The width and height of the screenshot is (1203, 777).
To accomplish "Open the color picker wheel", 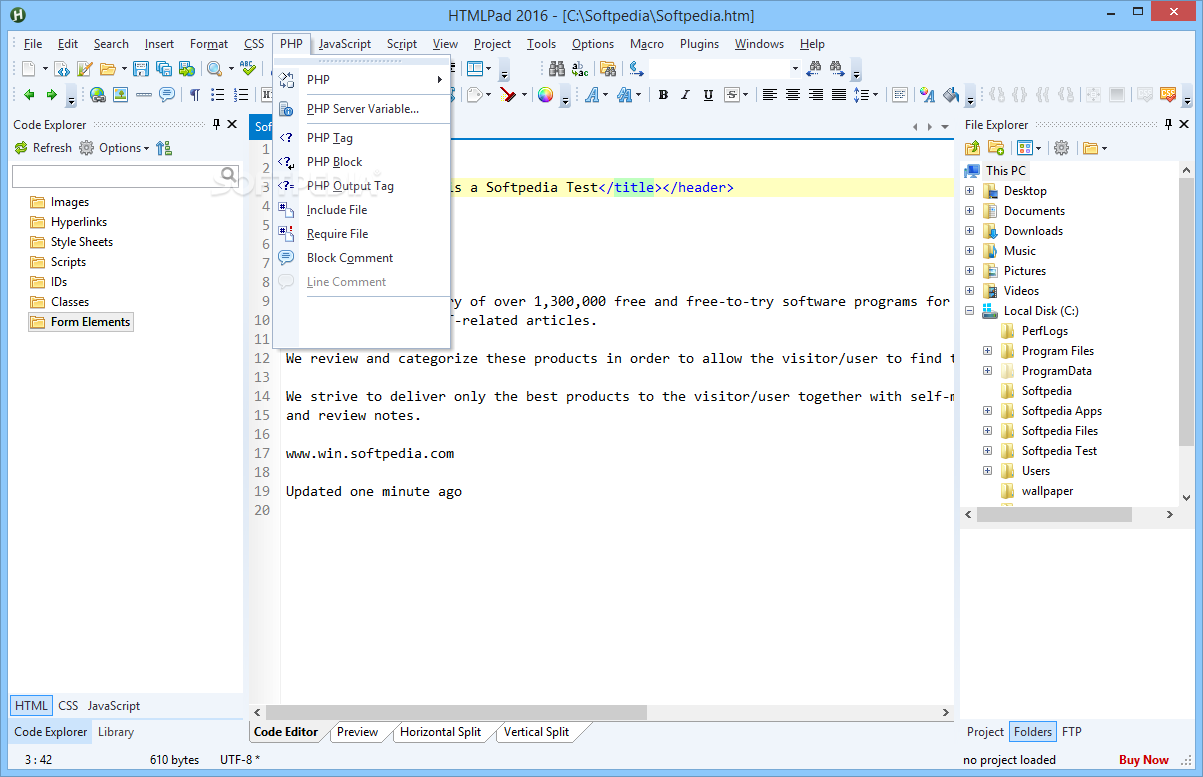I will pos(545,95).
